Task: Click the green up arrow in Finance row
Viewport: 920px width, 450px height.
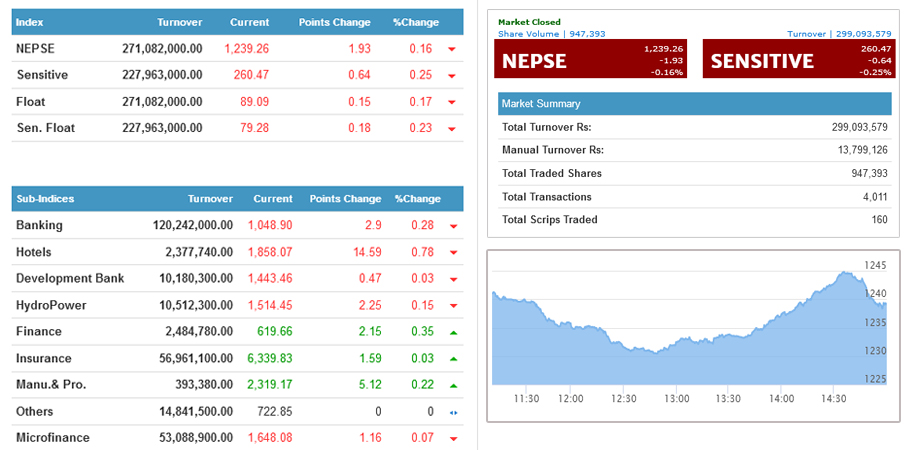Action: click(453, 333)
